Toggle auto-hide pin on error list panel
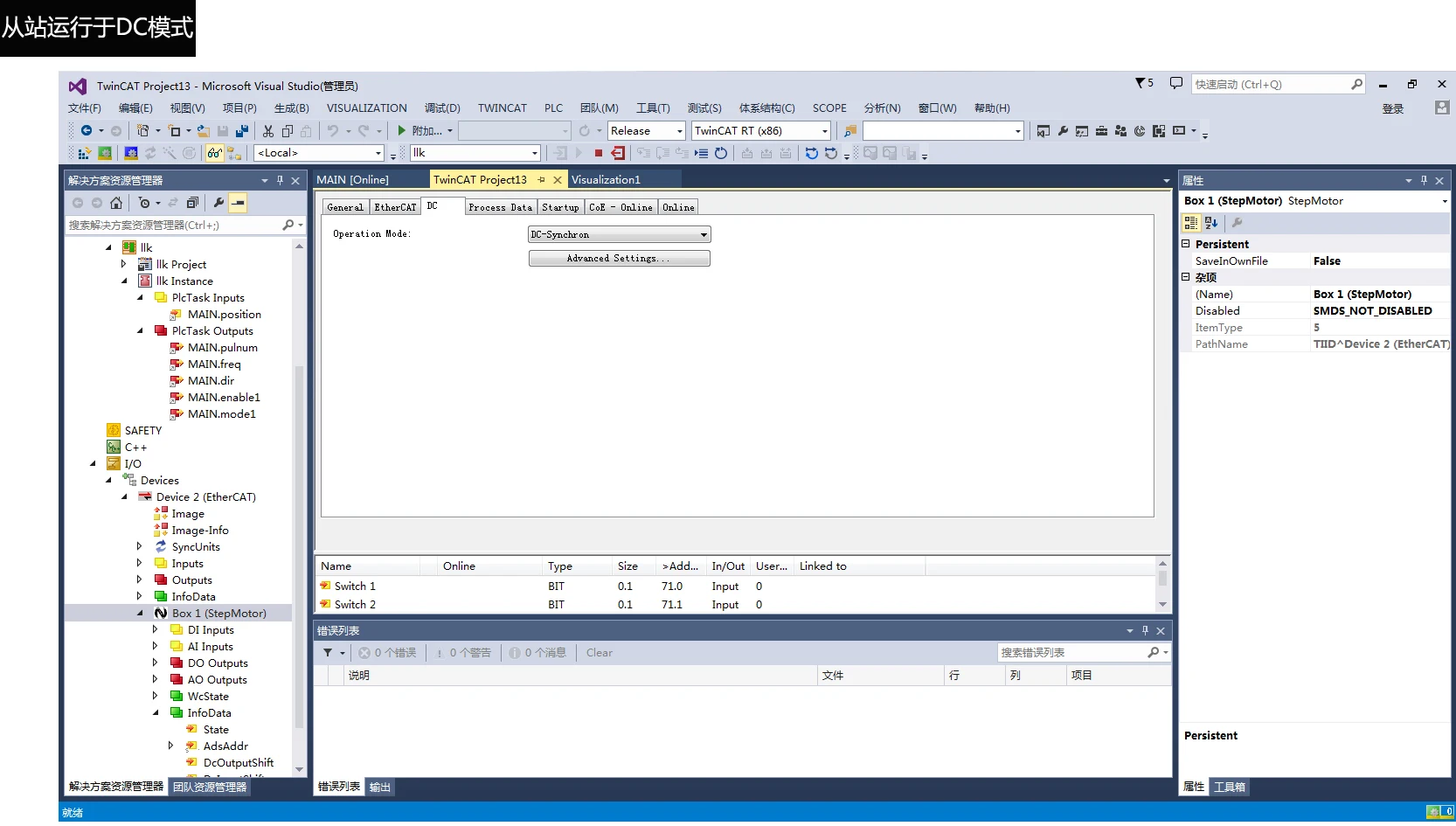Viewport: 1456px width, 826px height. tap(1145, 630)
